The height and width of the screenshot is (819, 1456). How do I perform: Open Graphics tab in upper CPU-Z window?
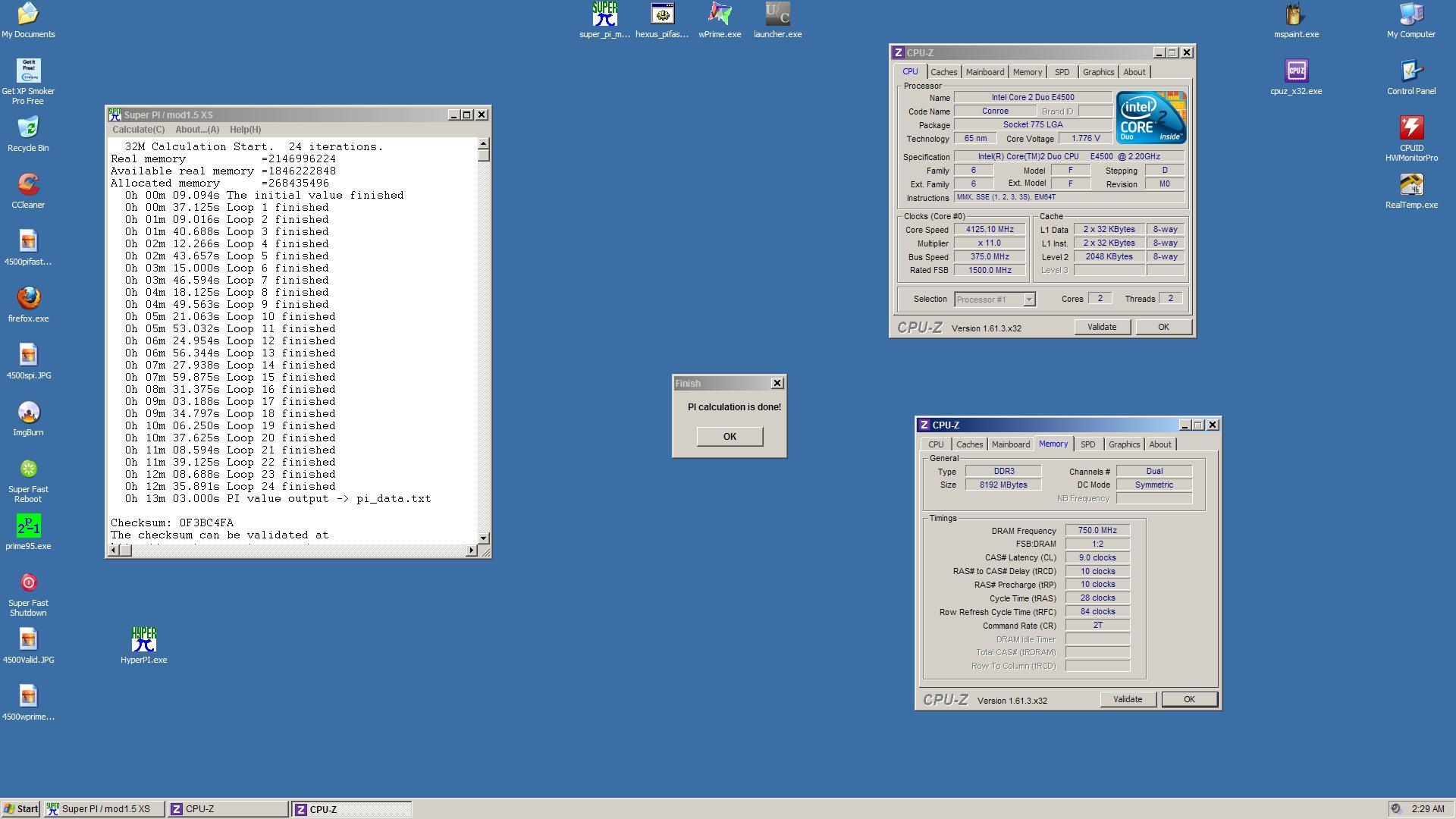point(1098,72)
